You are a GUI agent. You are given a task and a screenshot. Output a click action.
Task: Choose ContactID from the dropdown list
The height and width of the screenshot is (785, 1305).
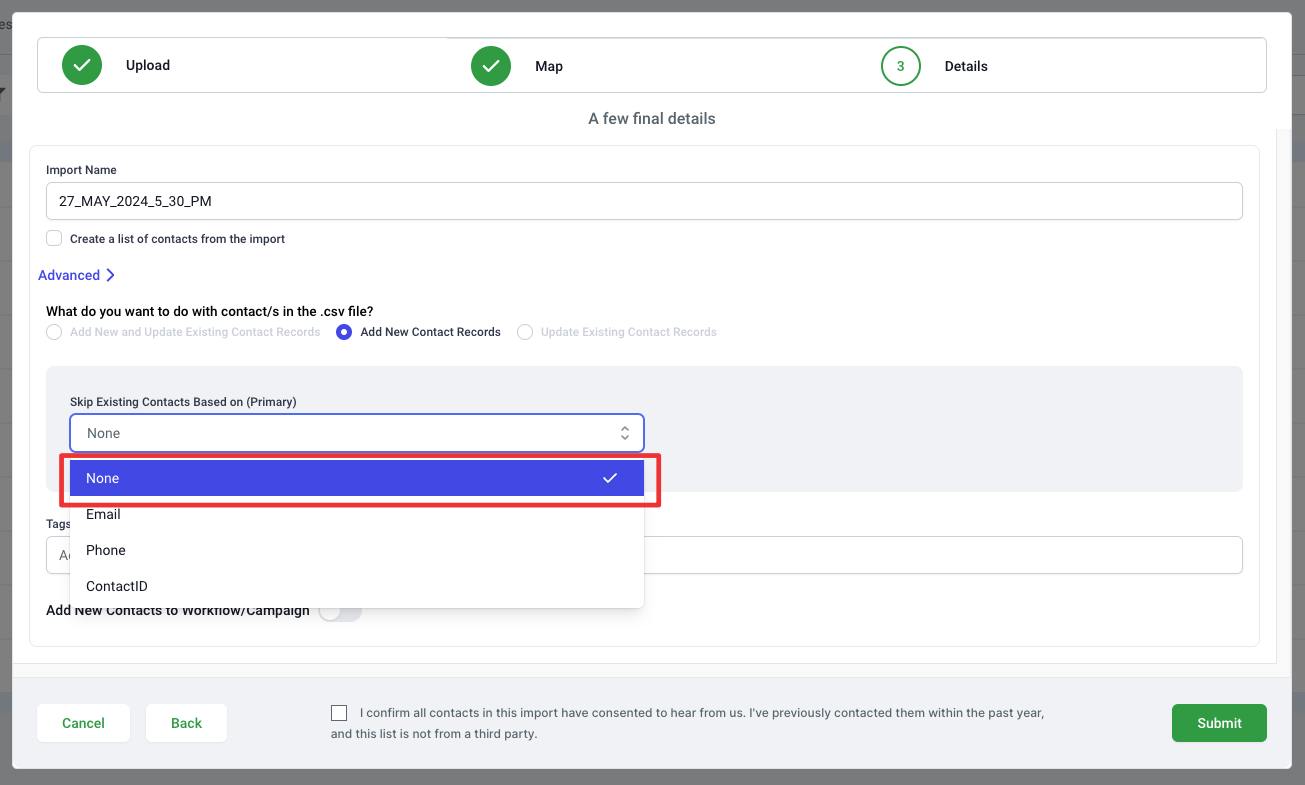(x=117, y=586)
